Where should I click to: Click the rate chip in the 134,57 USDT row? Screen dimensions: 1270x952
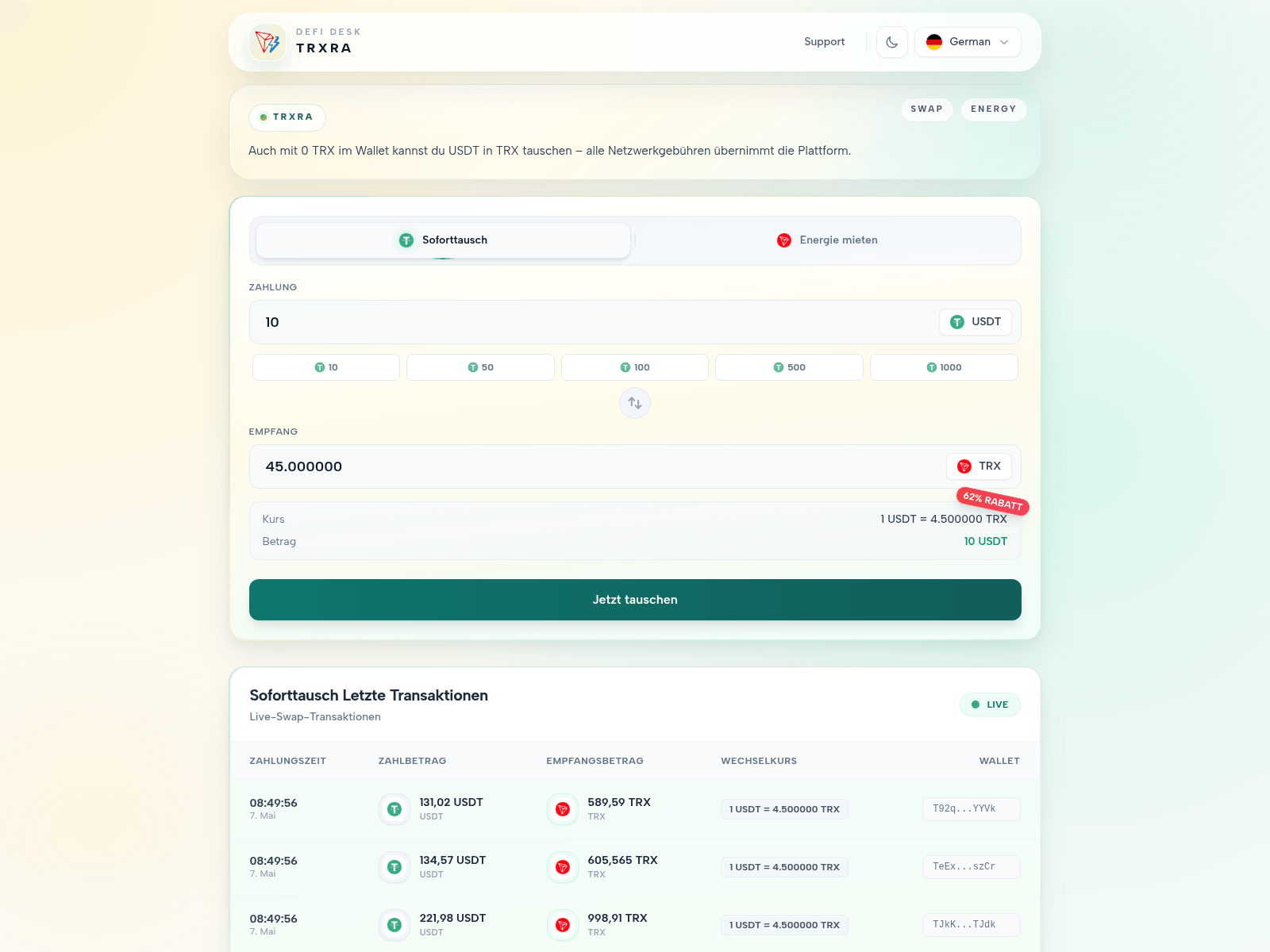coord(784,867)
